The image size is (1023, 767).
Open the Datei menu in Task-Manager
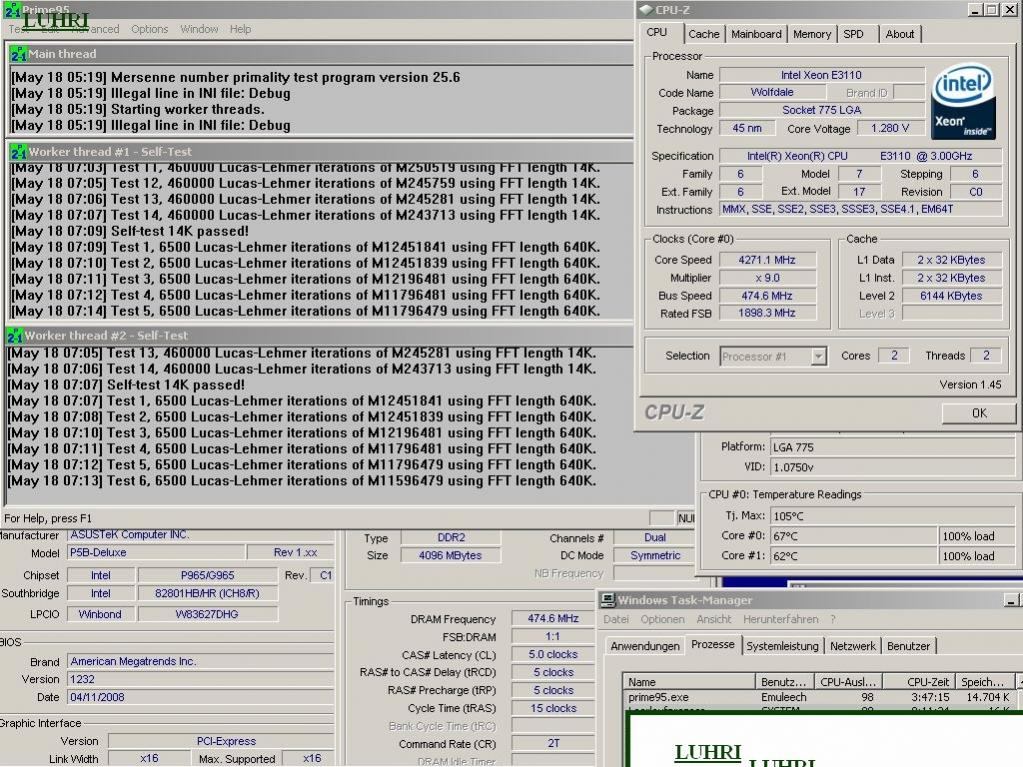[616, 619]
